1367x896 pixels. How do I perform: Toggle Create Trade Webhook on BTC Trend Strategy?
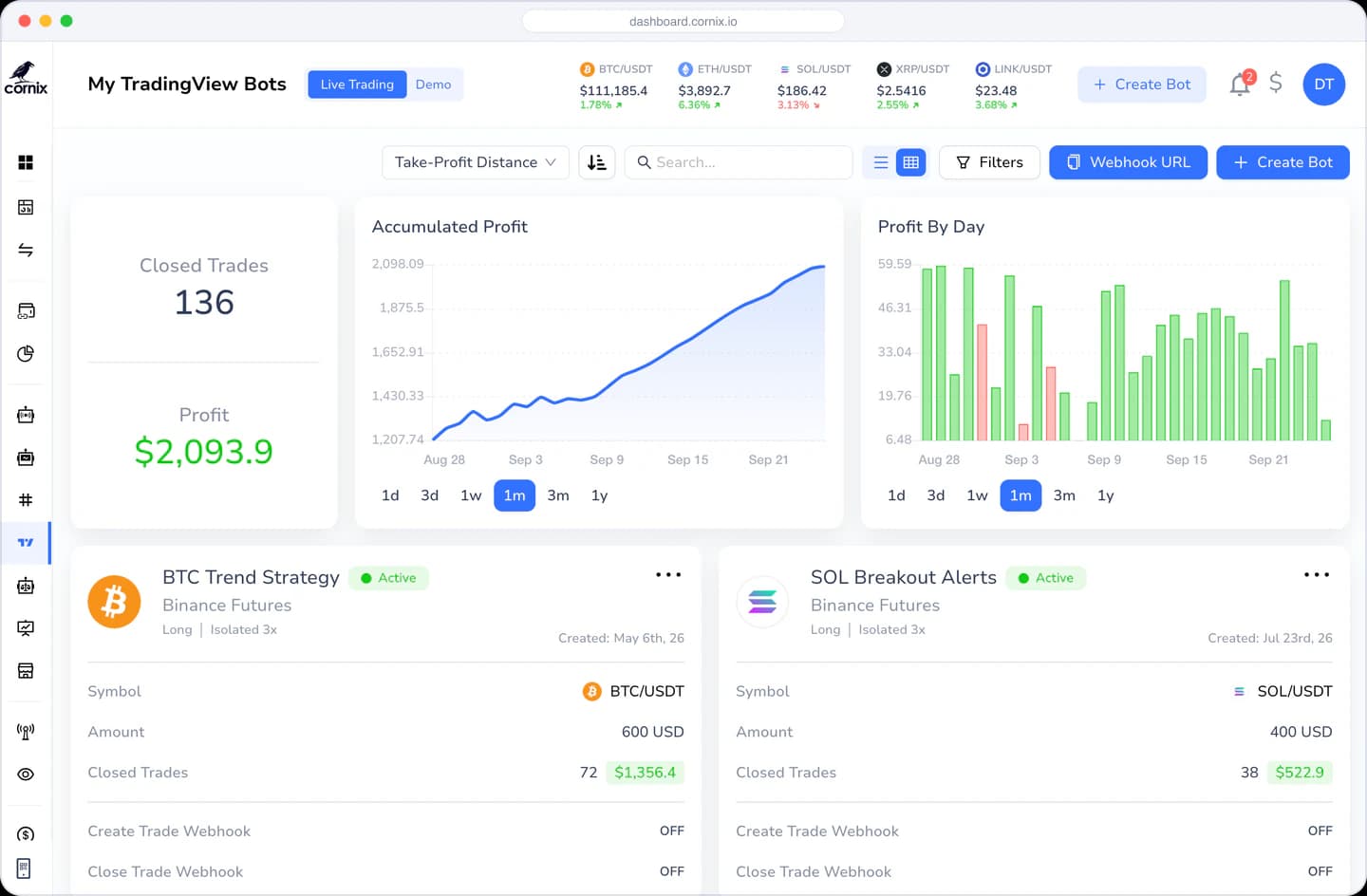tap(672, 831)
